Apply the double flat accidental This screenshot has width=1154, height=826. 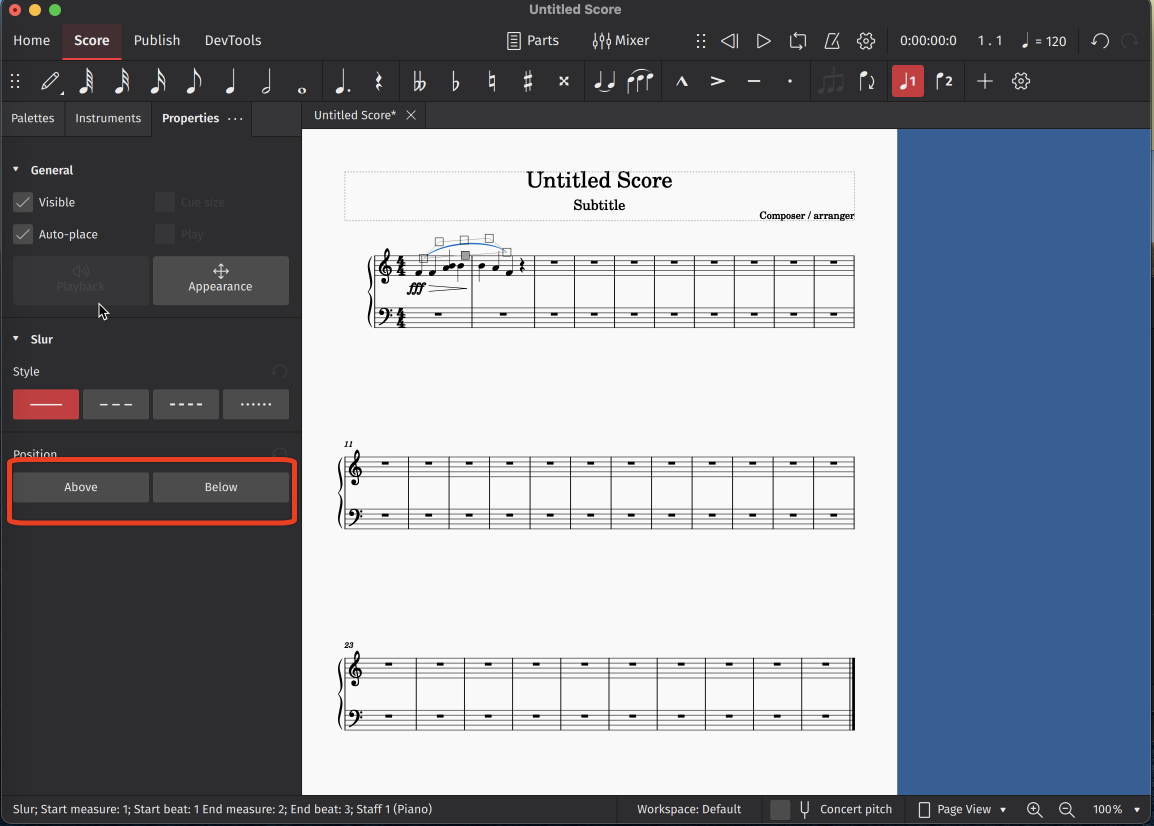point(420,81)
